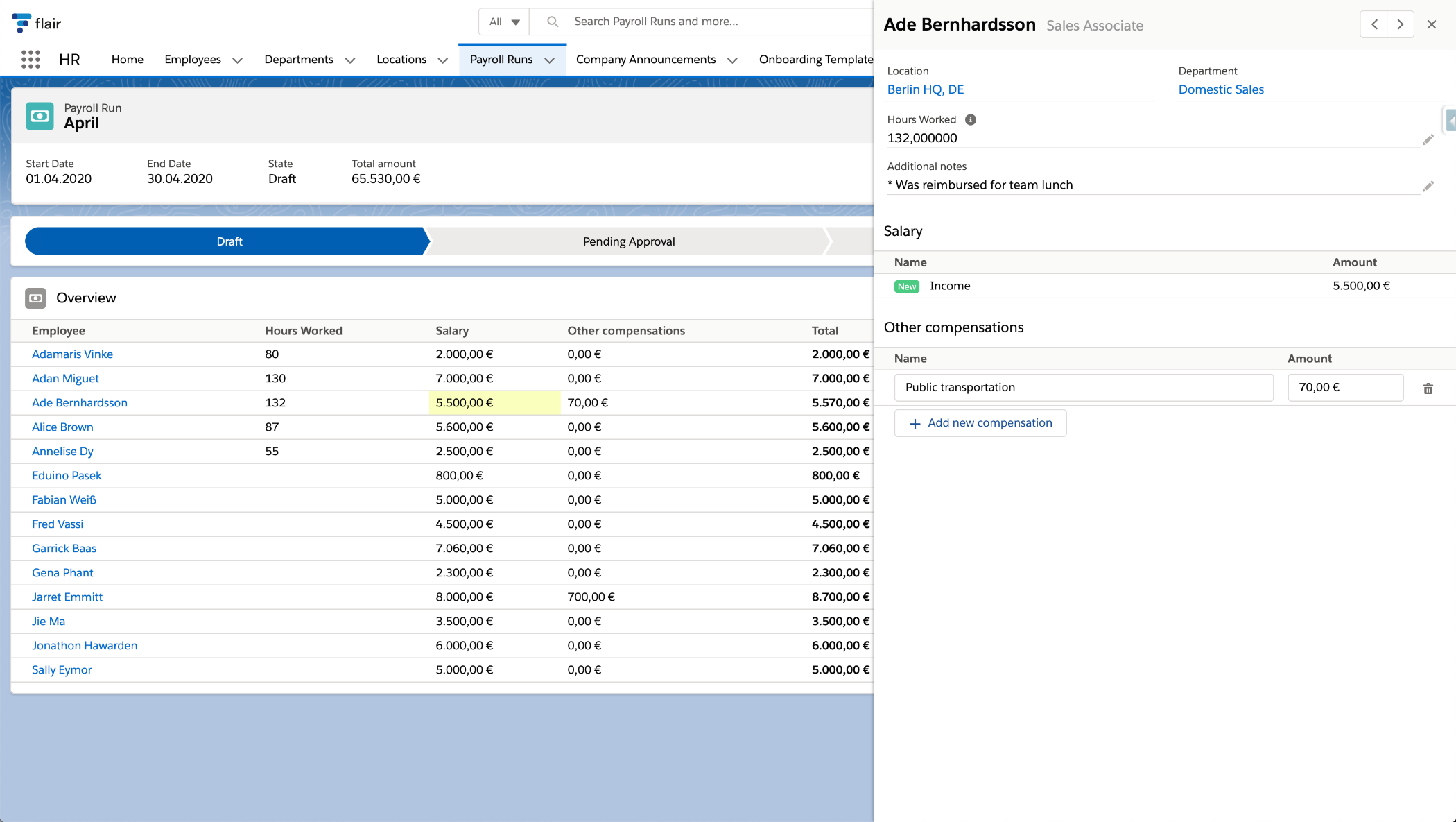1456x822 pixels.
Task: Open Company Announcements in the navigation bar
Action: 646,60
